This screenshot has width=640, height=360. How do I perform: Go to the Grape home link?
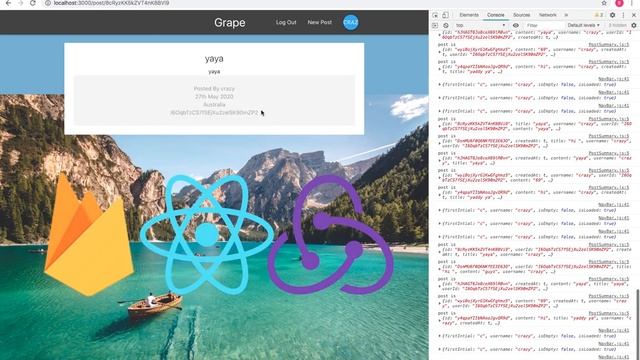pos(230,22)
